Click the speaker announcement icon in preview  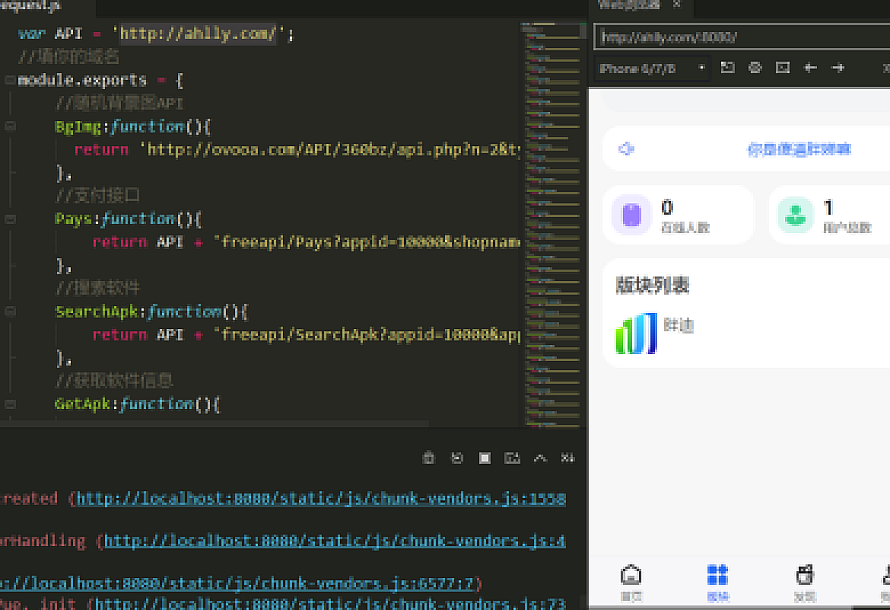point(626,149)
